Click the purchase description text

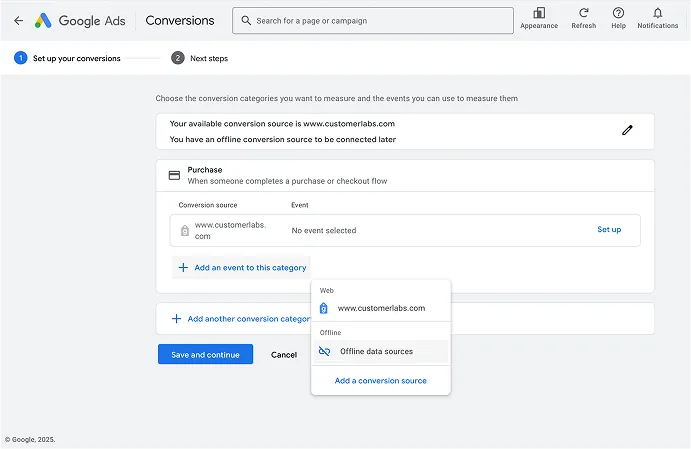pyautogui.click(x=287, y=181)
